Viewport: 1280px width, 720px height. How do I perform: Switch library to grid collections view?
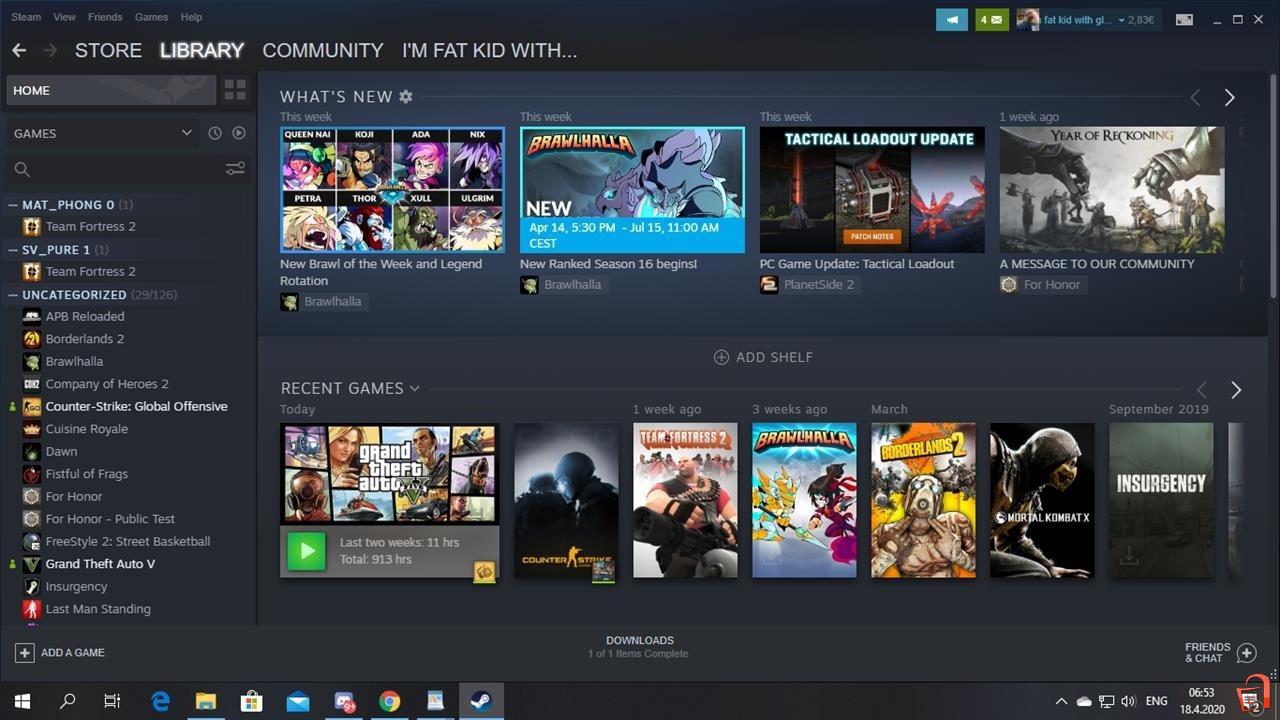(x=235, y=90)
